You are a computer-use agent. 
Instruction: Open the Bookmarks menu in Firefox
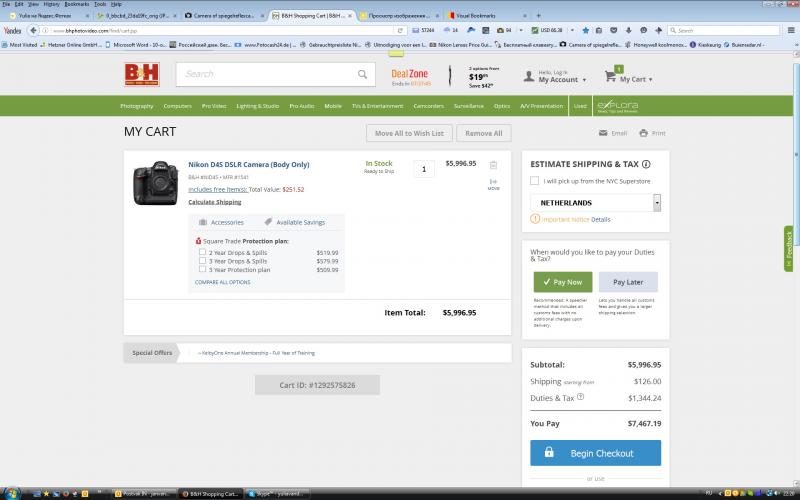pyautogui.click(x=77, y=4)
